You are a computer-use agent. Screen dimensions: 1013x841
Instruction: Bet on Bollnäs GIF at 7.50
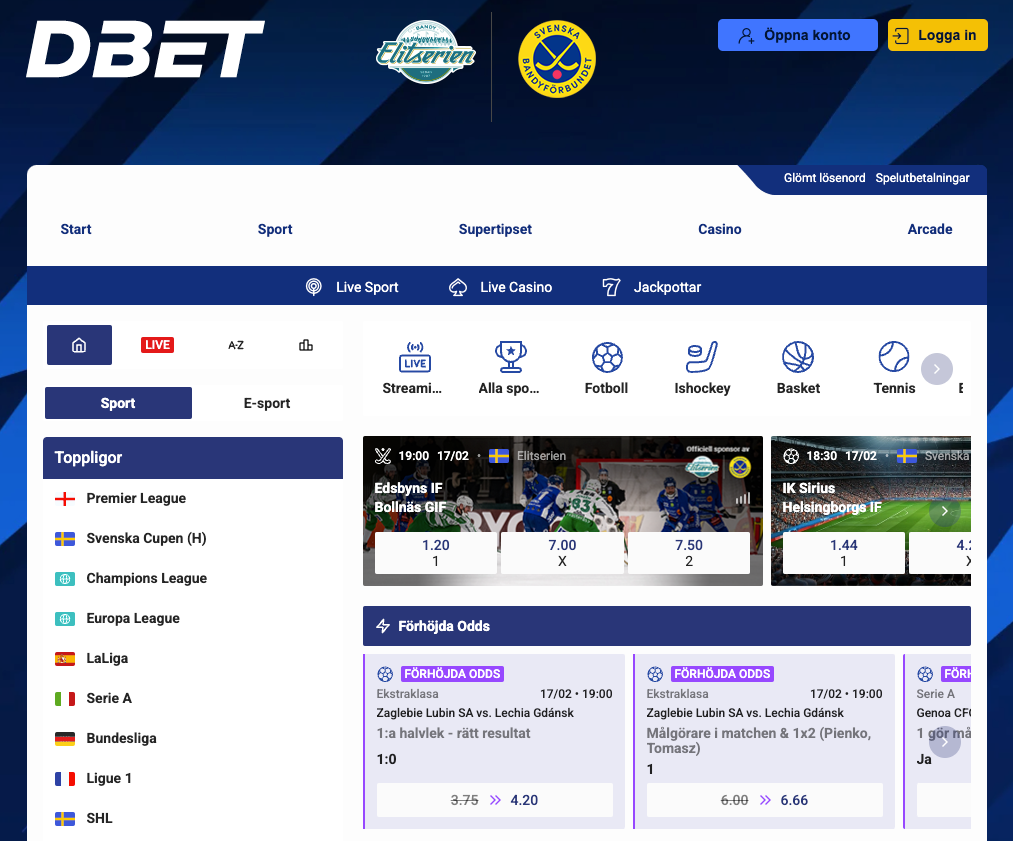[689, 553]
